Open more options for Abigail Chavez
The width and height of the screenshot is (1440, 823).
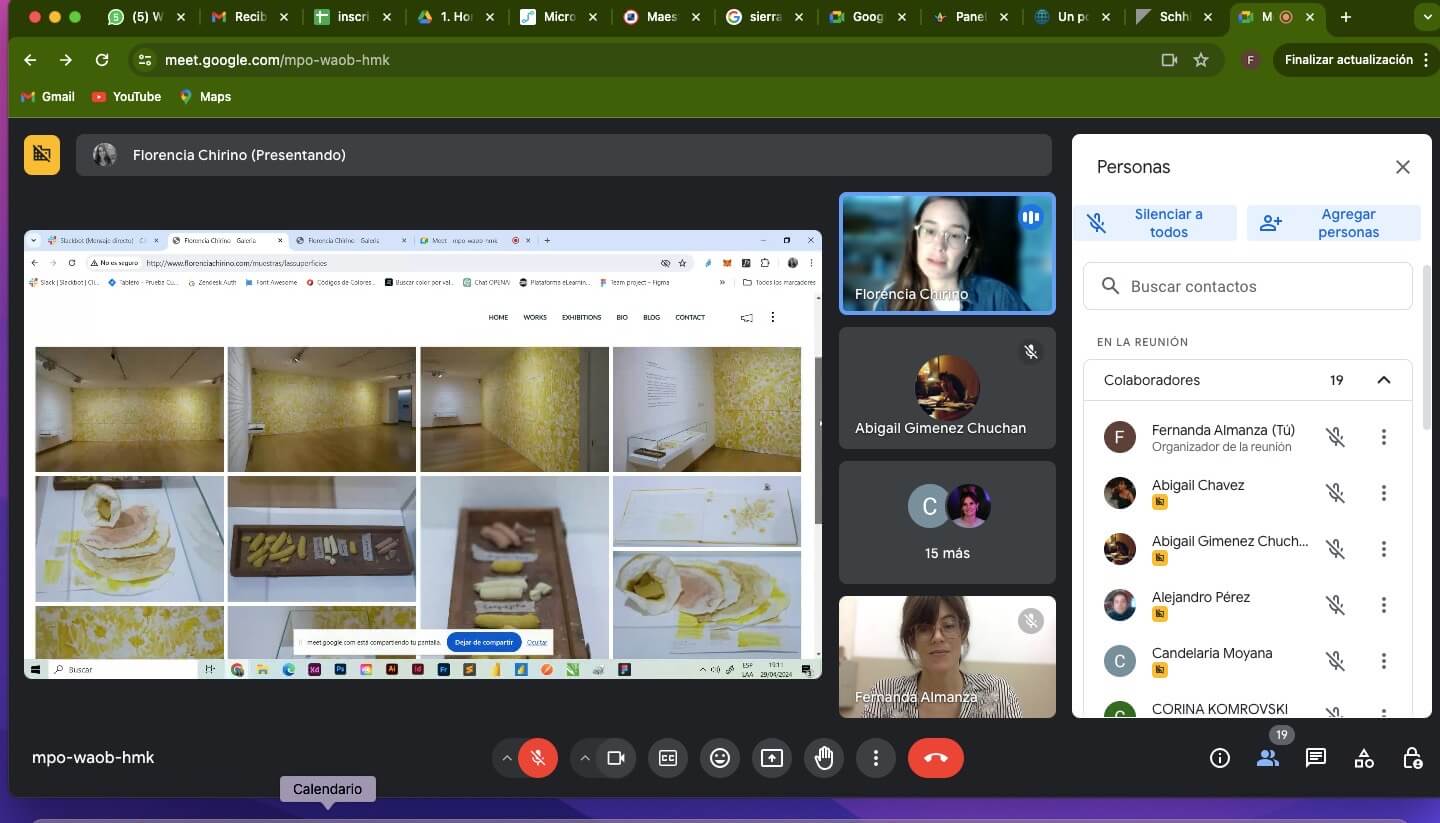[x=1384, y=493]
